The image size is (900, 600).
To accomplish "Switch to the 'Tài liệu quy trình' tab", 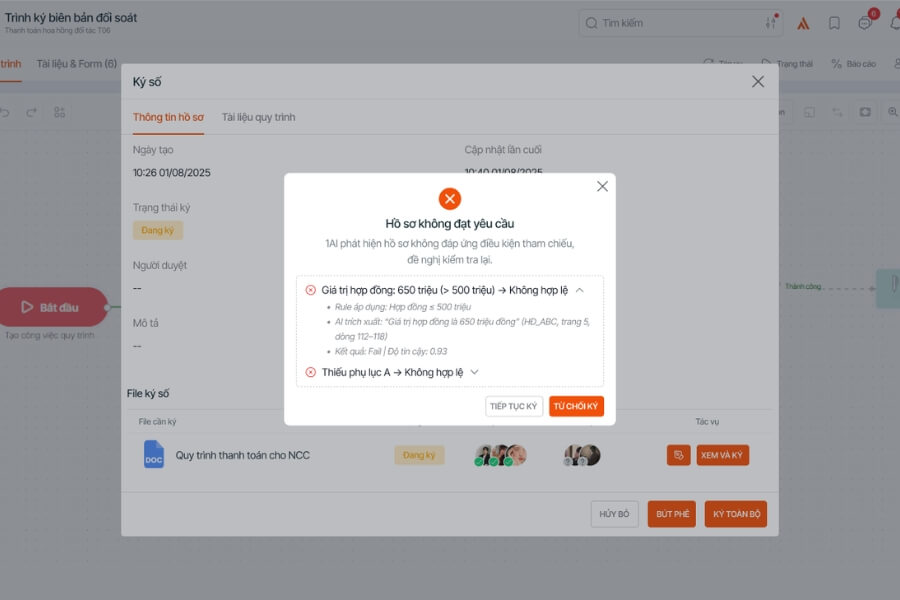I will point(258,117).
